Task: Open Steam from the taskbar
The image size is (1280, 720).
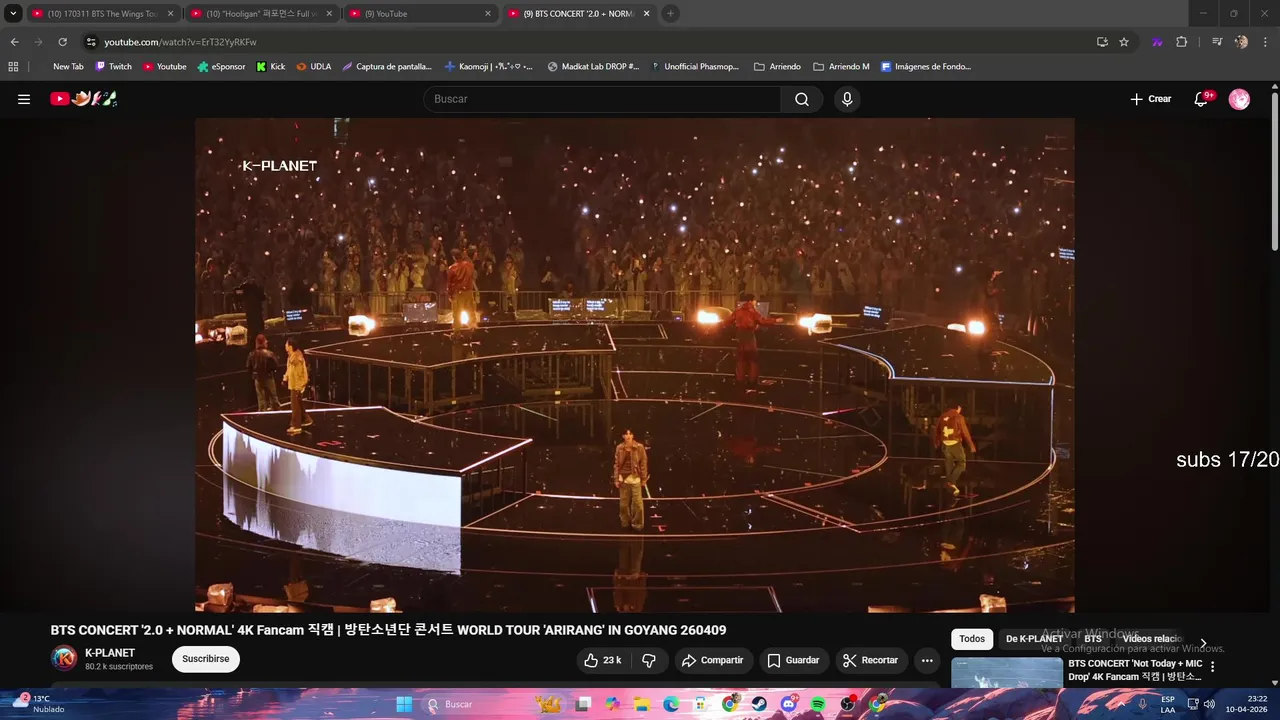Action: (759, 704)
